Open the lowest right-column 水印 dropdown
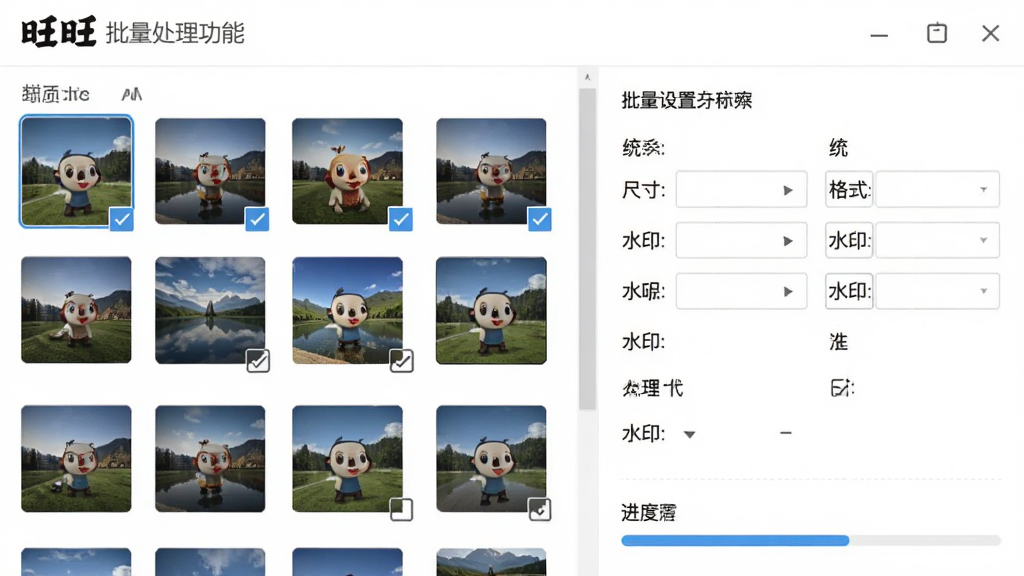Image resolution: width=1024 pixels, height=576 pixels. (937, 291)
